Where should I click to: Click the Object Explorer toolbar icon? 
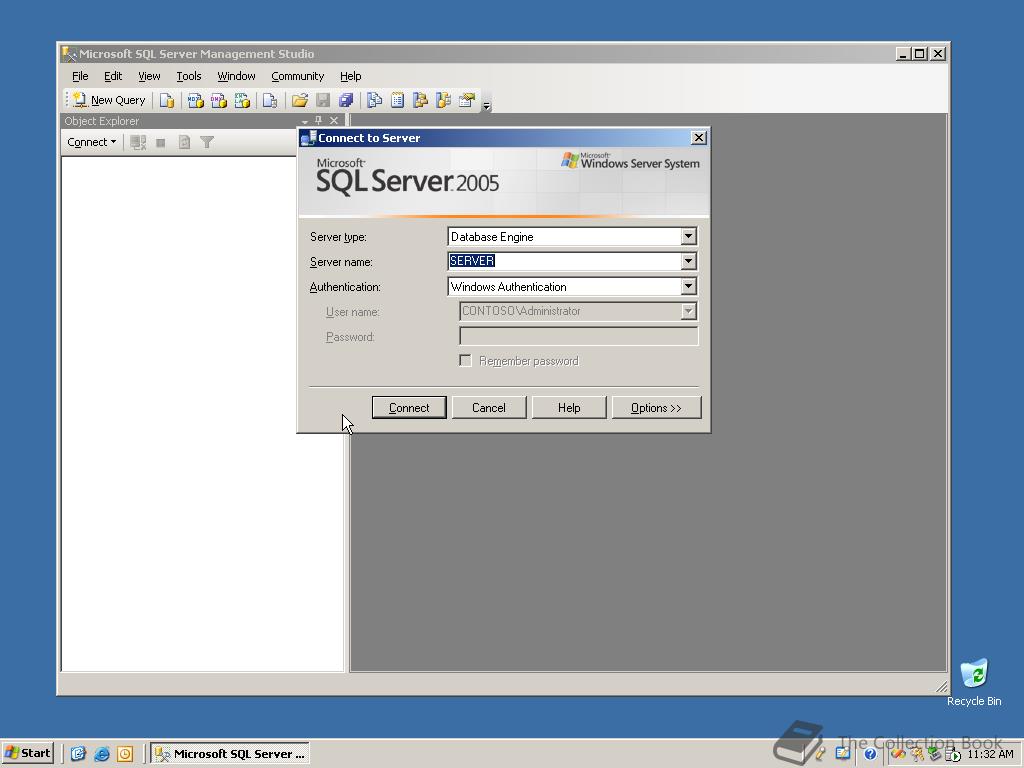[420, 100]
